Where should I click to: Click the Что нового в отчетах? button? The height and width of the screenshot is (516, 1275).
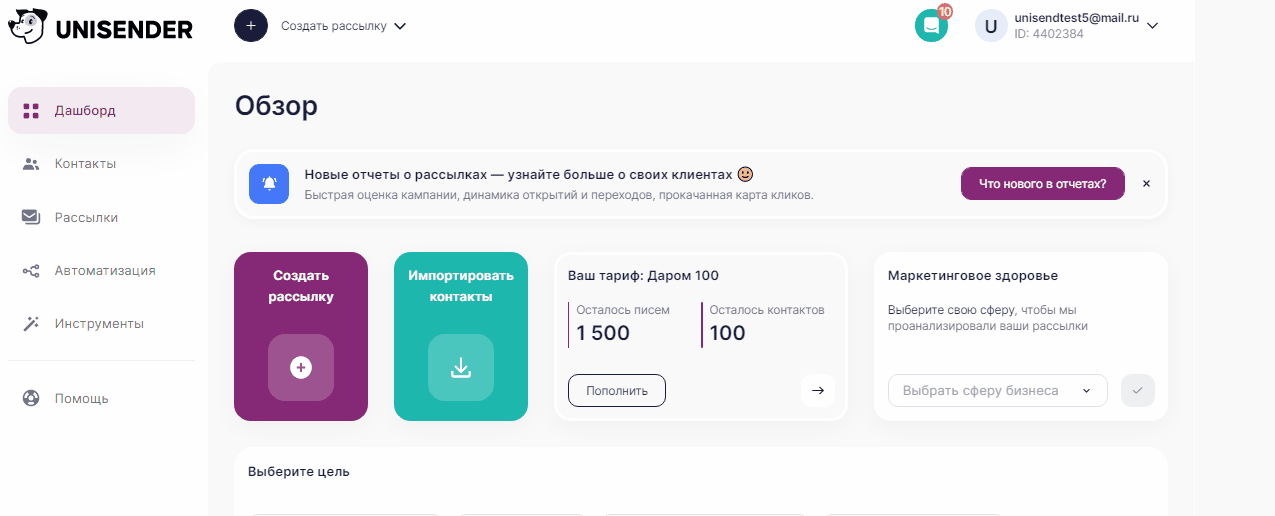[x=1042, y=184]
